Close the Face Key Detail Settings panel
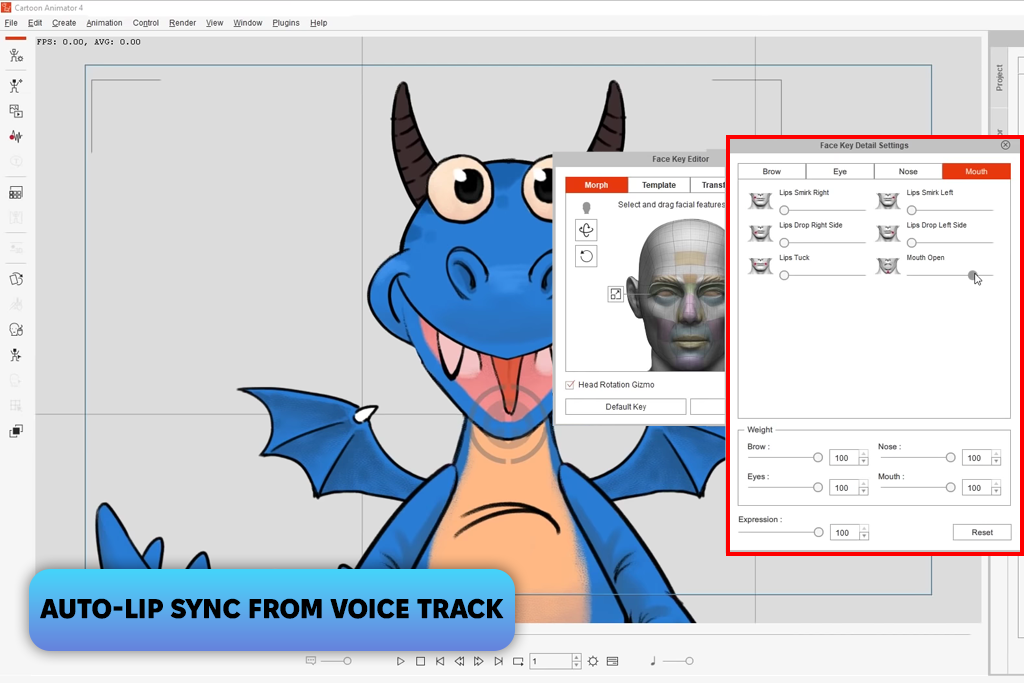This screenshot has height=683, width=1024. click(x=1005, y=145)
